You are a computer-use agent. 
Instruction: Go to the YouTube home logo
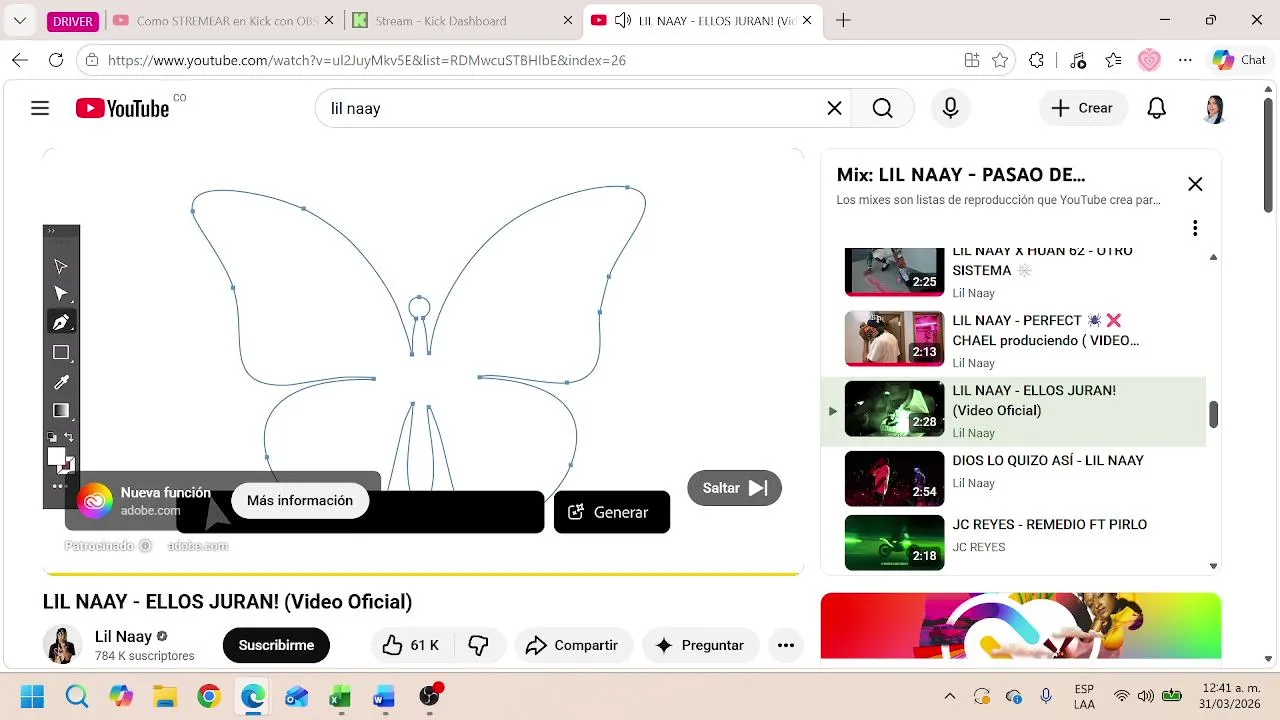(122, 108)
